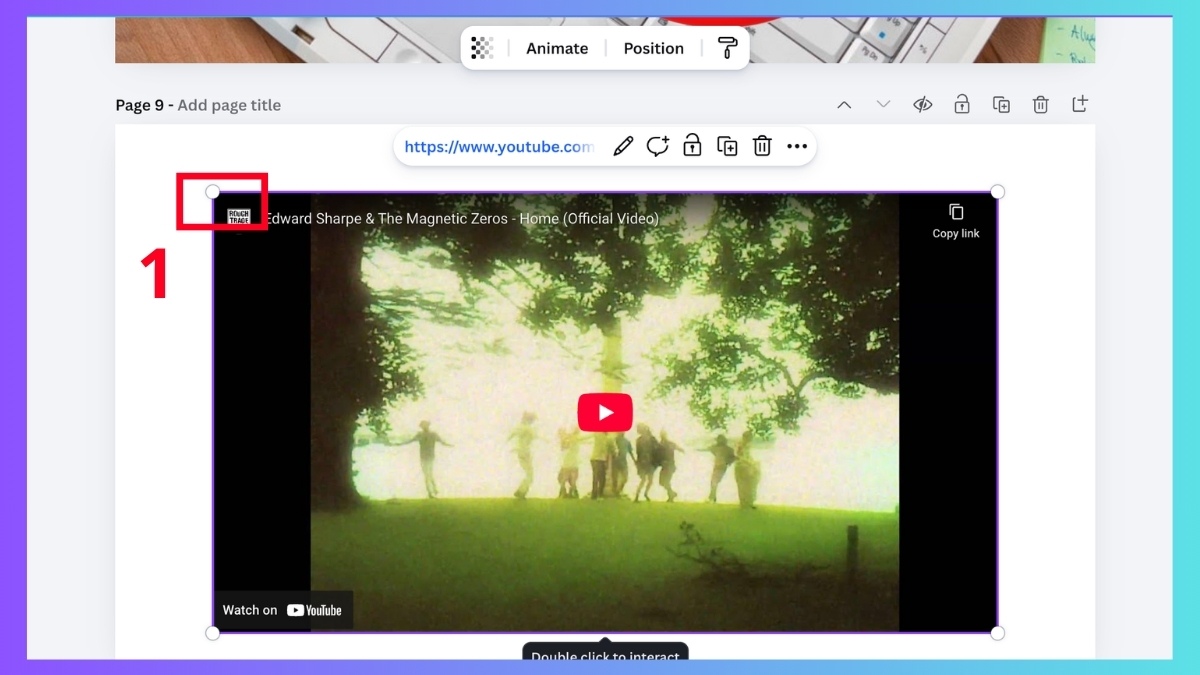Viewport: 1200px width, 675px height.
Task: Move page 9 up with the chevron
Action: 844,104
